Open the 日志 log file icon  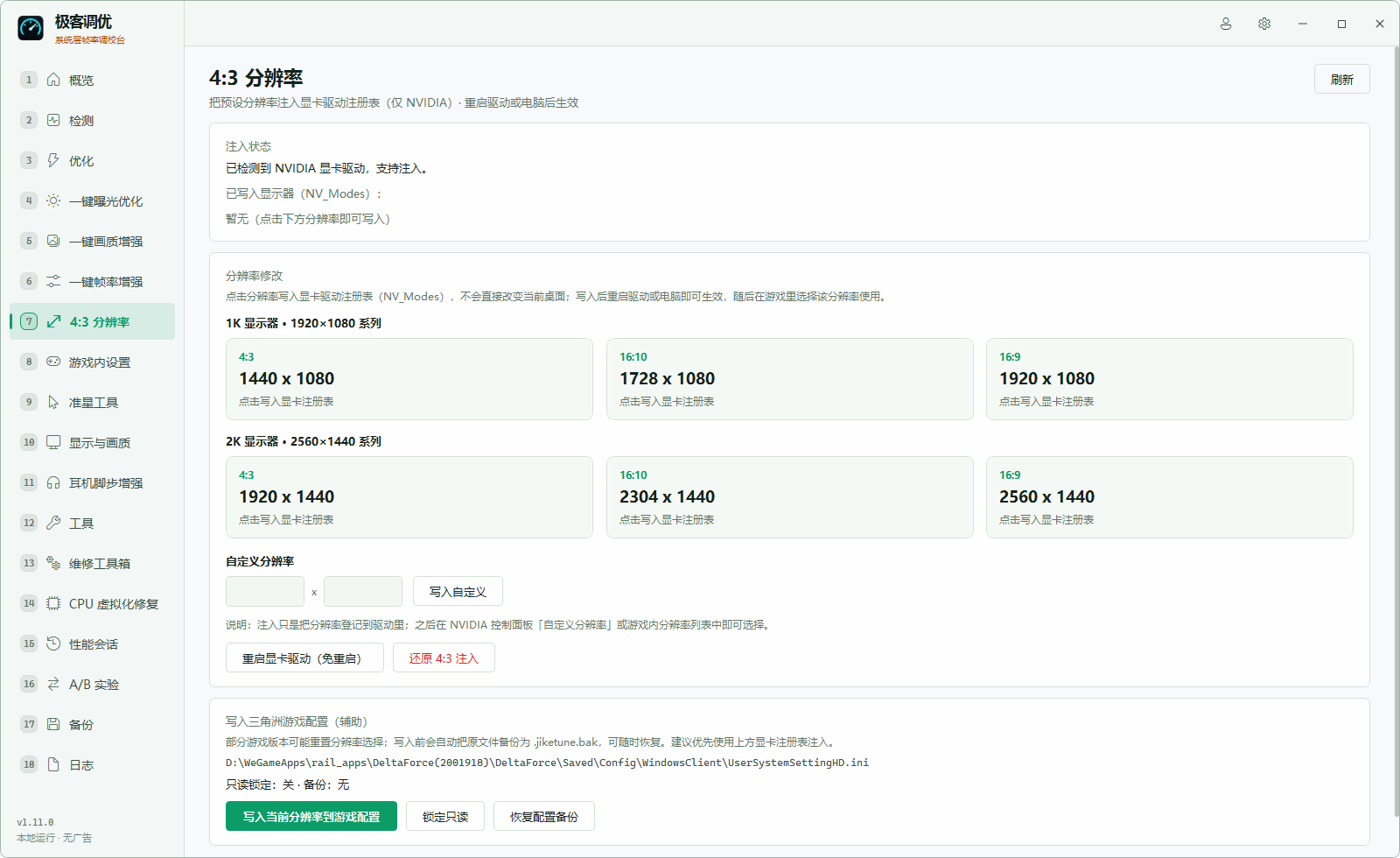(53, 764)
